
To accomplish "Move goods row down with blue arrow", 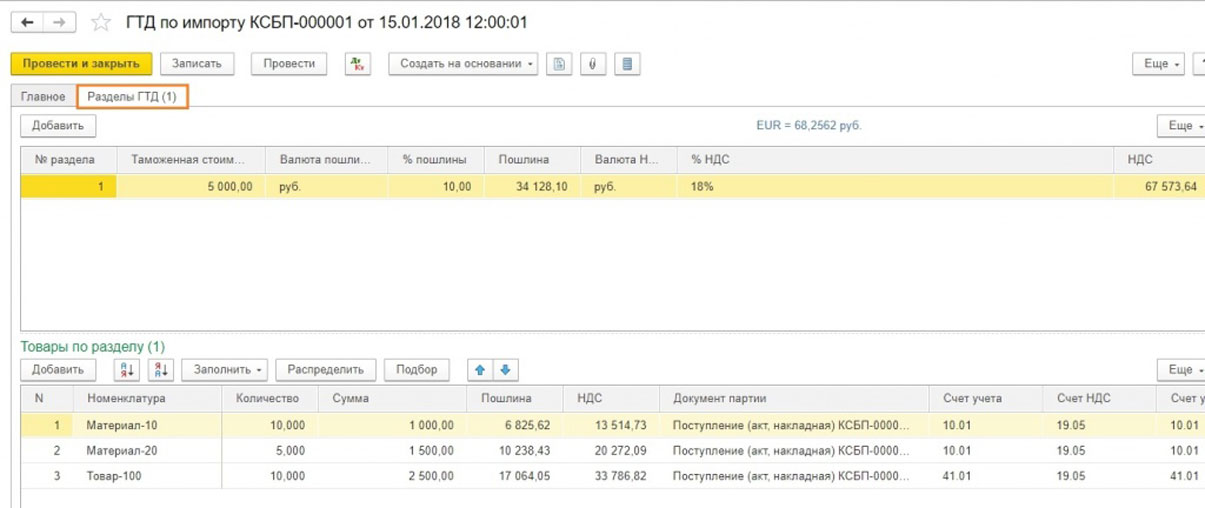I will tap(505, 370).
